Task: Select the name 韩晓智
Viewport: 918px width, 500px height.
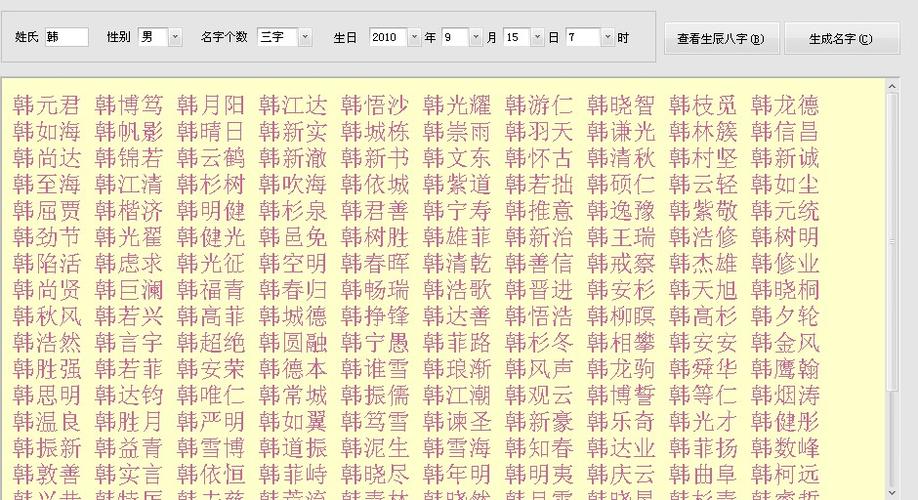Action: 621,105
